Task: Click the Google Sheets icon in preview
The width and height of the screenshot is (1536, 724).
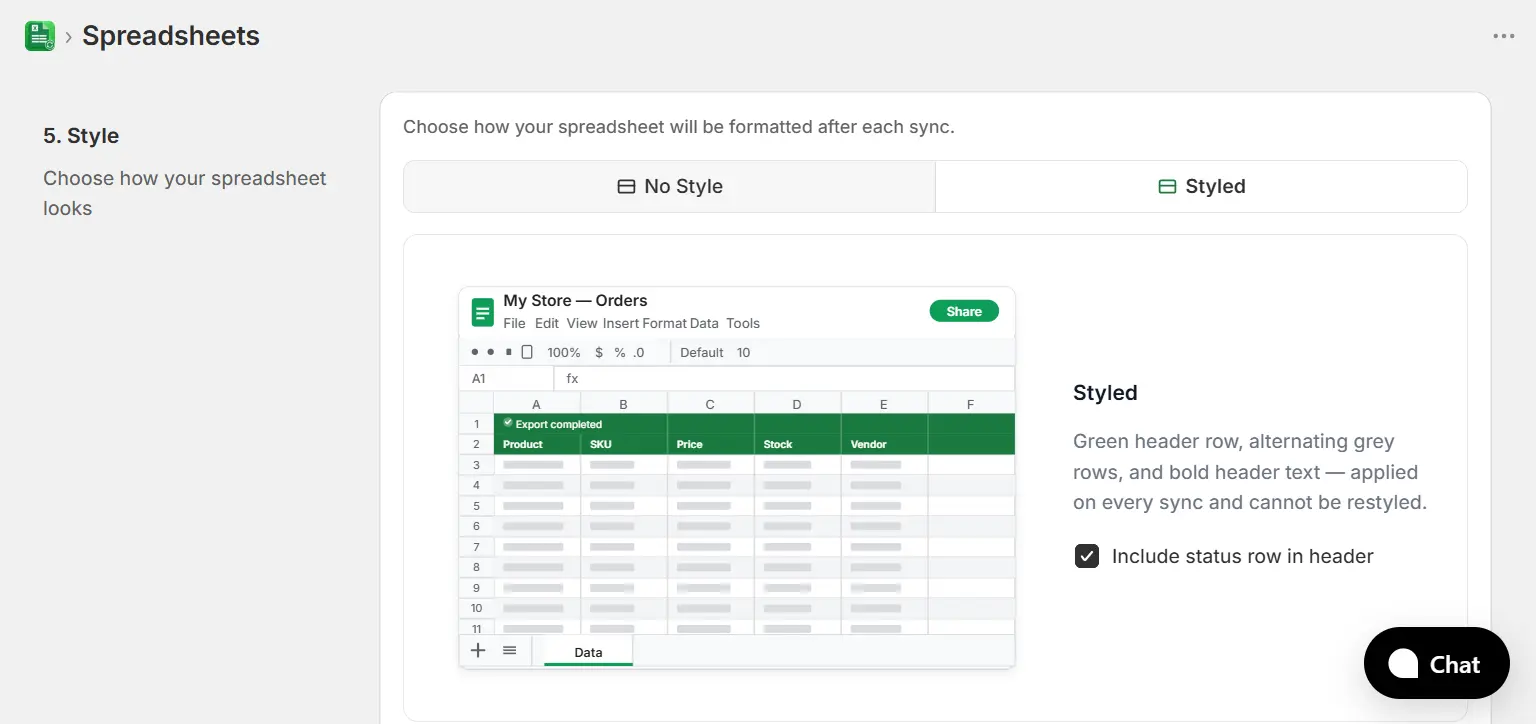Action: pos(483,312)
